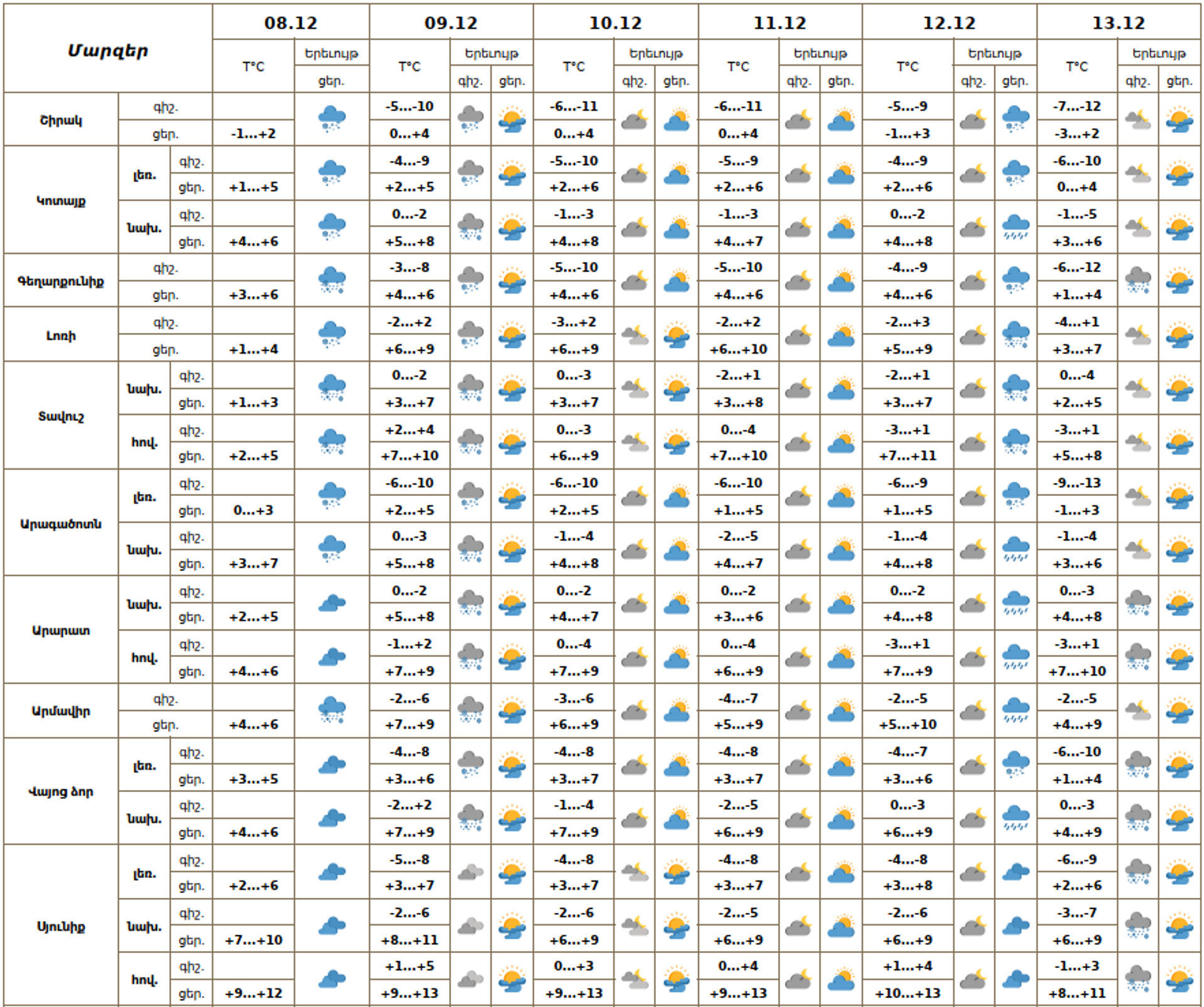Click the T°C header under 13.12

click(1077, 66)
